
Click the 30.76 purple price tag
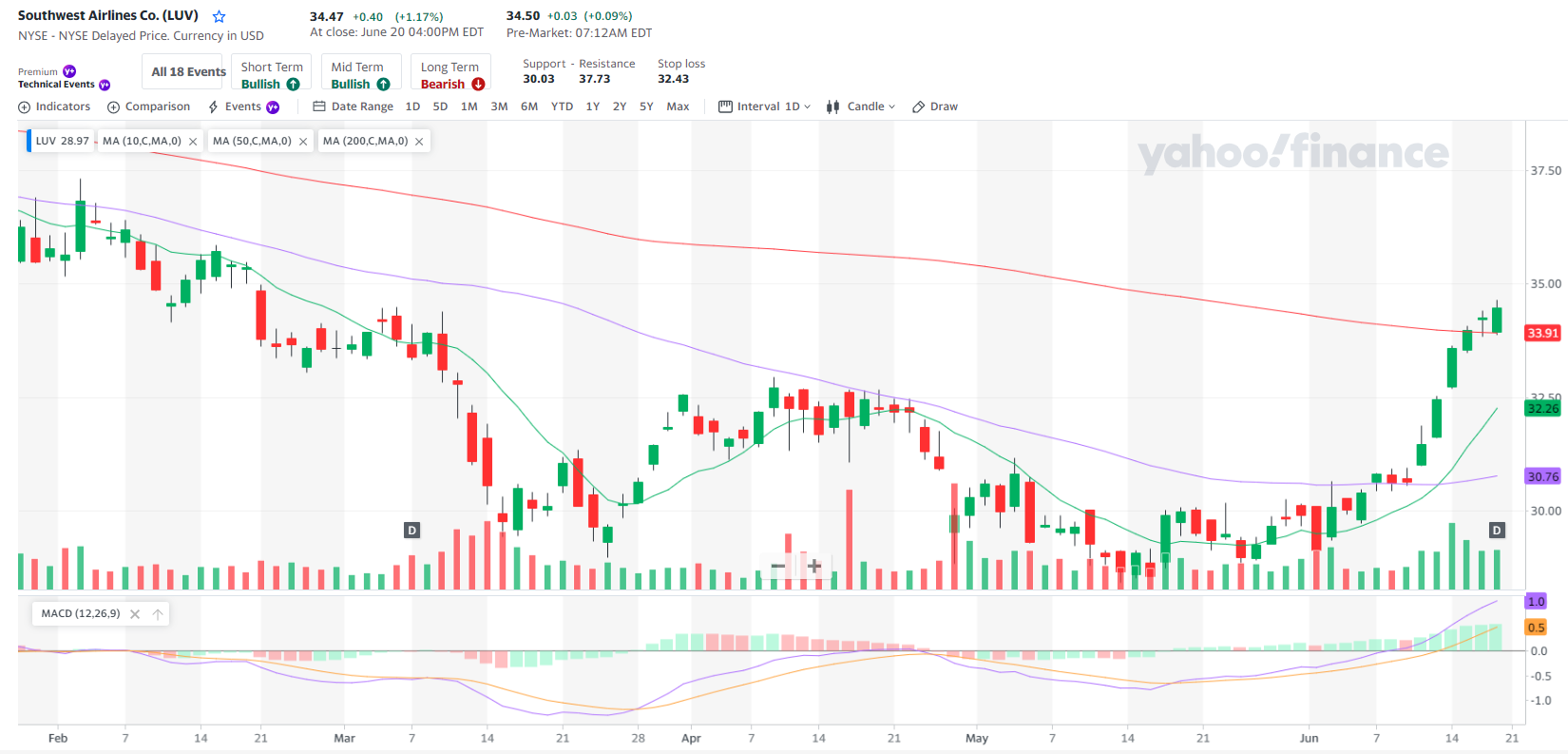[1543, 476]
